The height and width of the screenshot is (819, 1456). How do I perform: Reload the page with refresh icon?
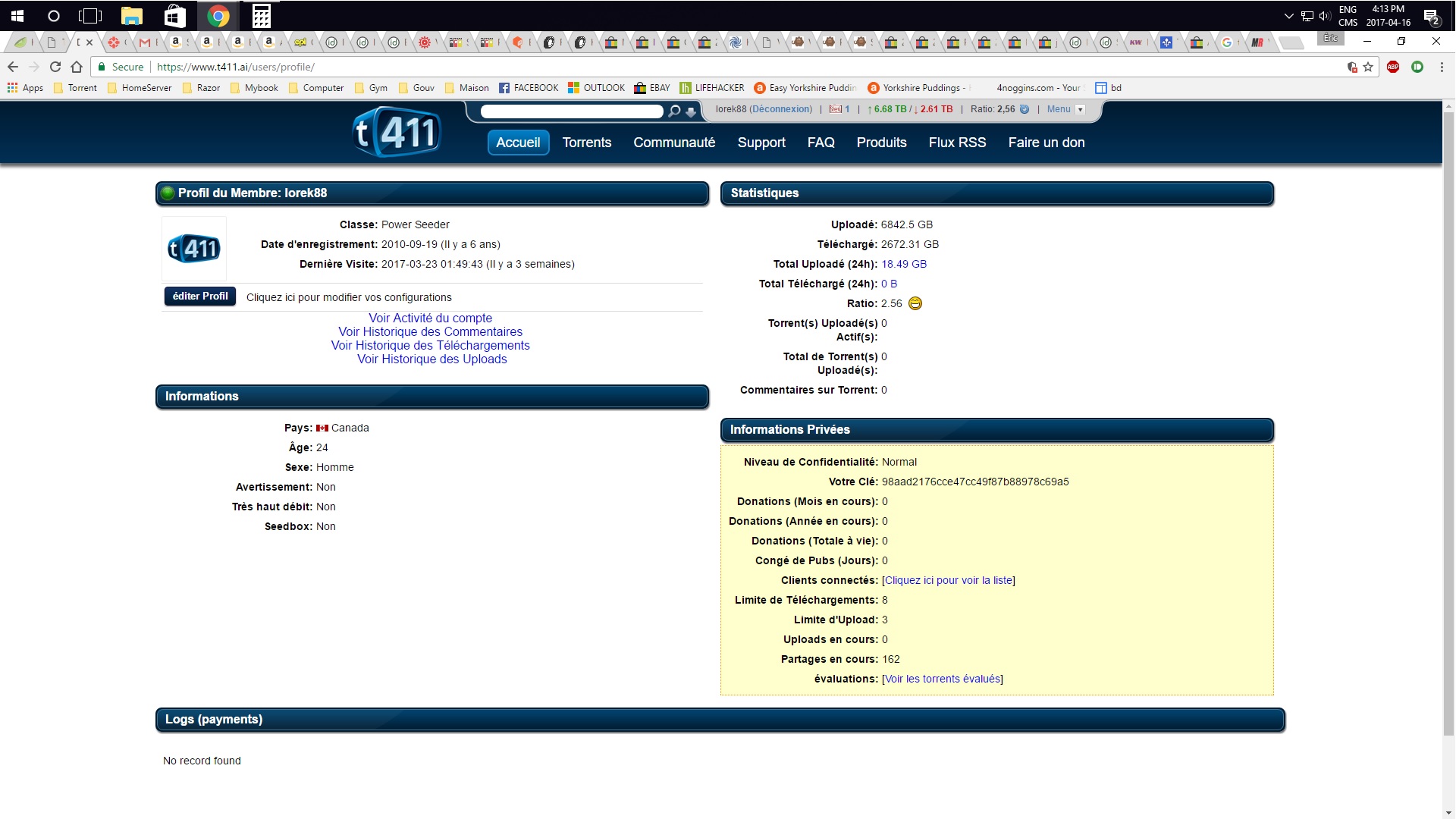pos(55,67)
